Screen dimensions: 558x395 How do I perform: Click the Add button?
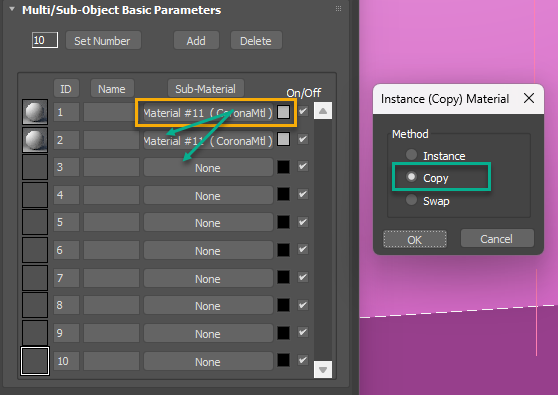coord(196,41)
